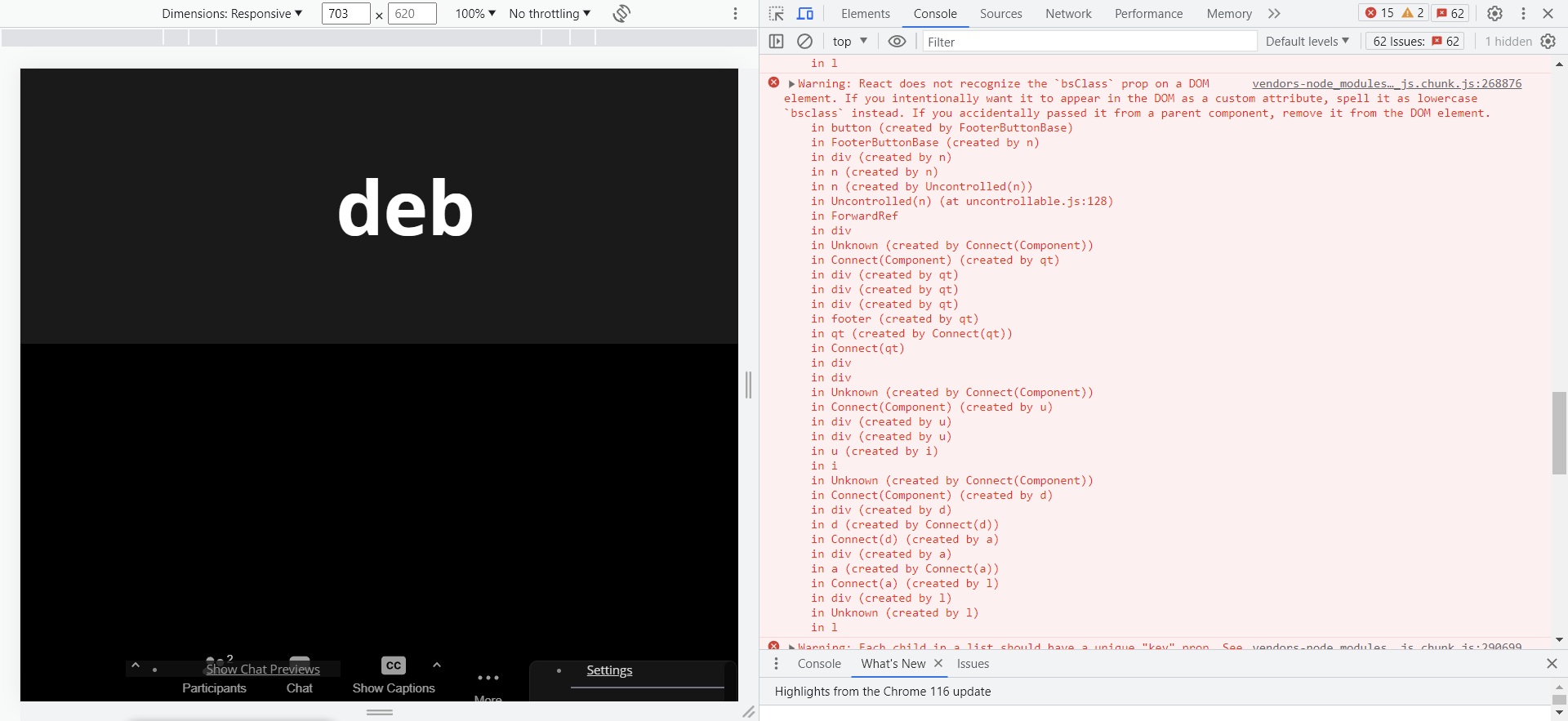This screenshot has height=721, width=1568.
Task: Close the bottom drawer
Action: tap(1552, 664)
